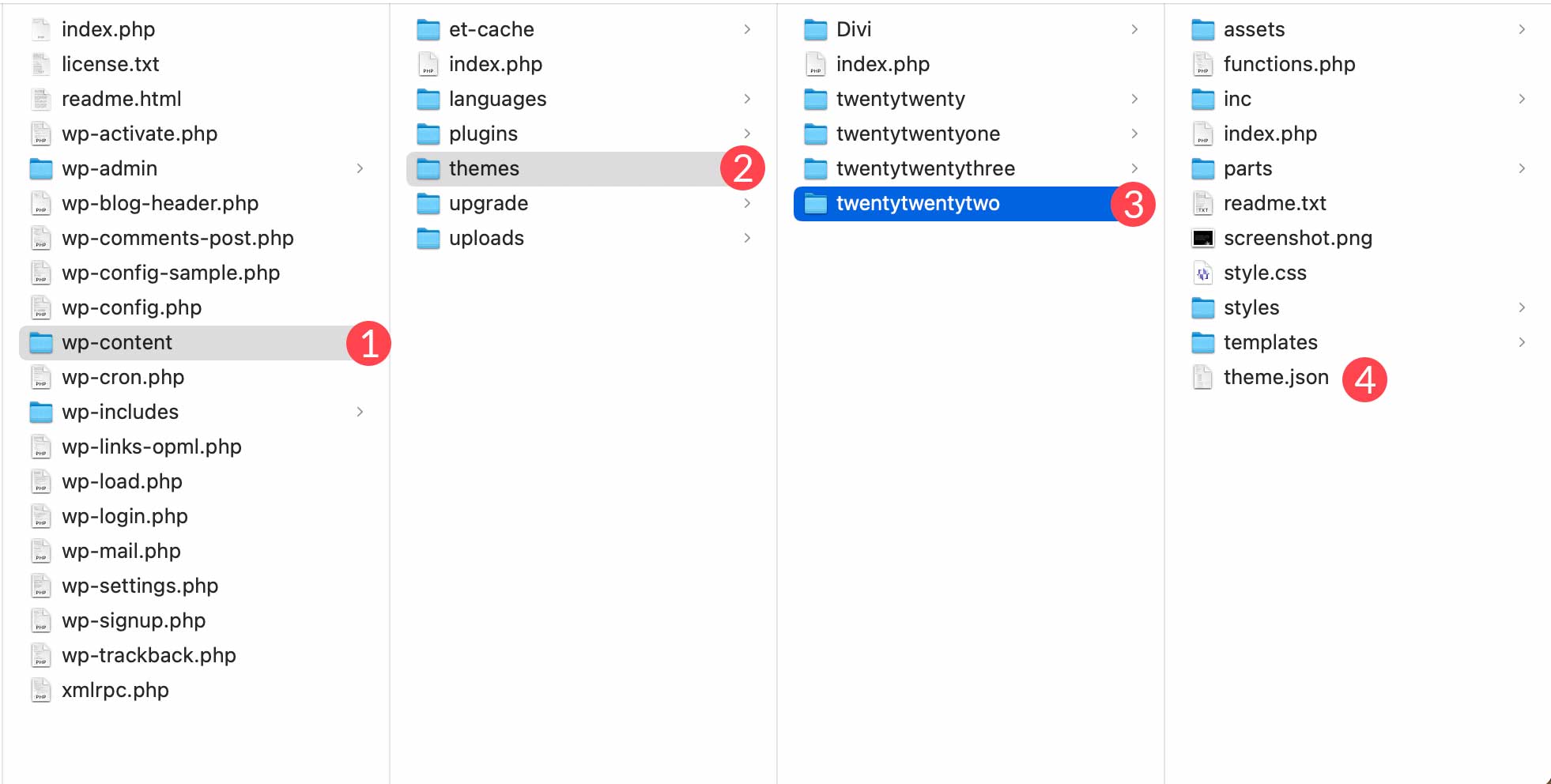Image resolution: width=1551 pixels, height=784 pixels.
Task: Click the style.css CSS file icon
Action: [1202, 273]
